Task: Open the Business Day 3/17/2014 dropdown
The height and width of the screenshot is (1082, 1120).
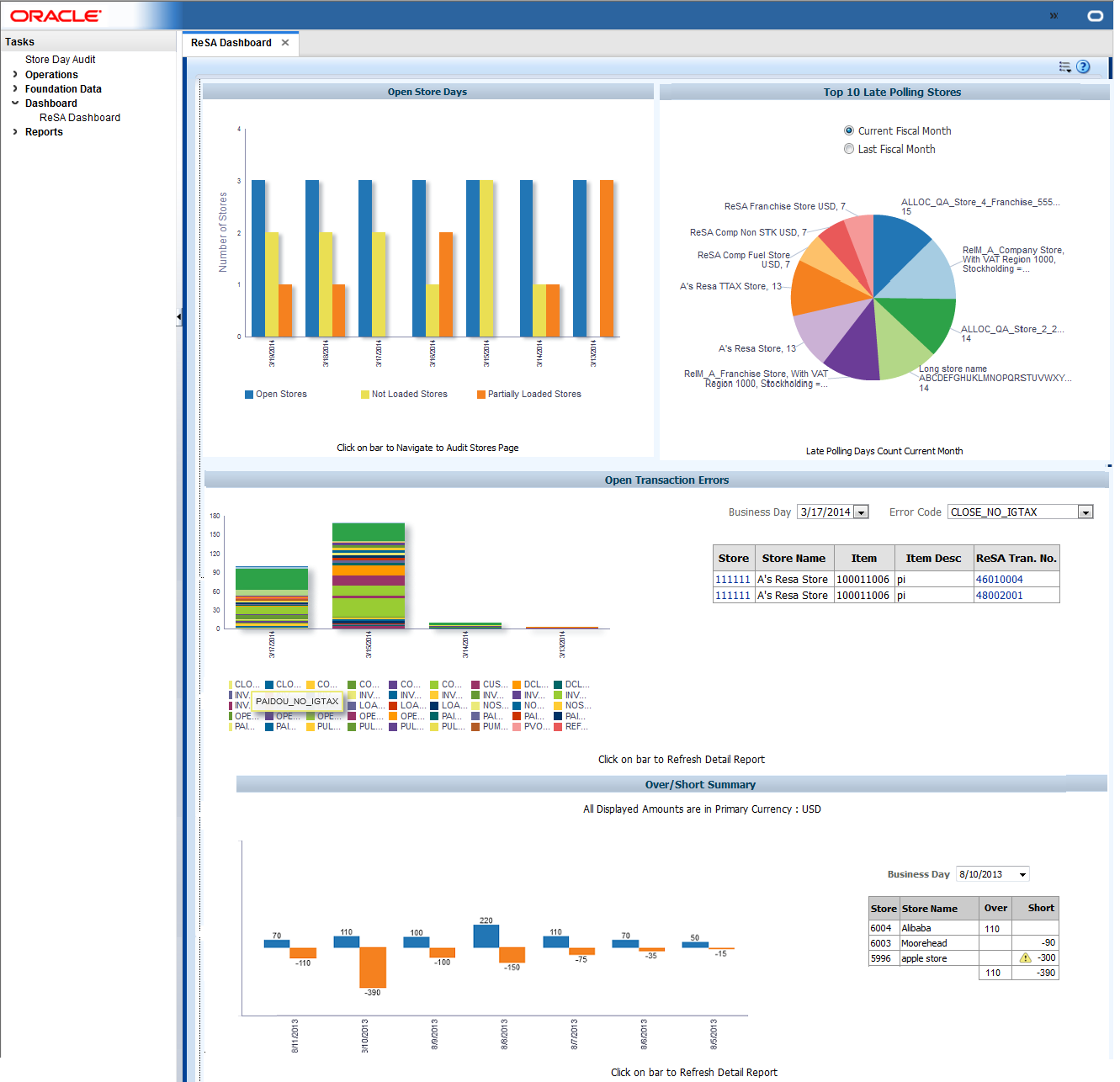Action: click(x=862, y=511)
